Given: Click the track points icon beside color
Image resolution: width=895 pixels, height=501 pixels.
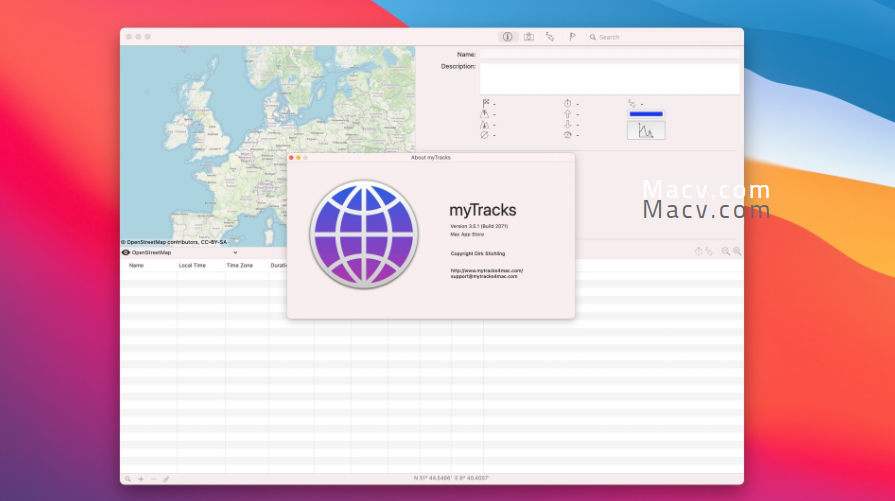Looking at the screenshot, I should (632, 103).
